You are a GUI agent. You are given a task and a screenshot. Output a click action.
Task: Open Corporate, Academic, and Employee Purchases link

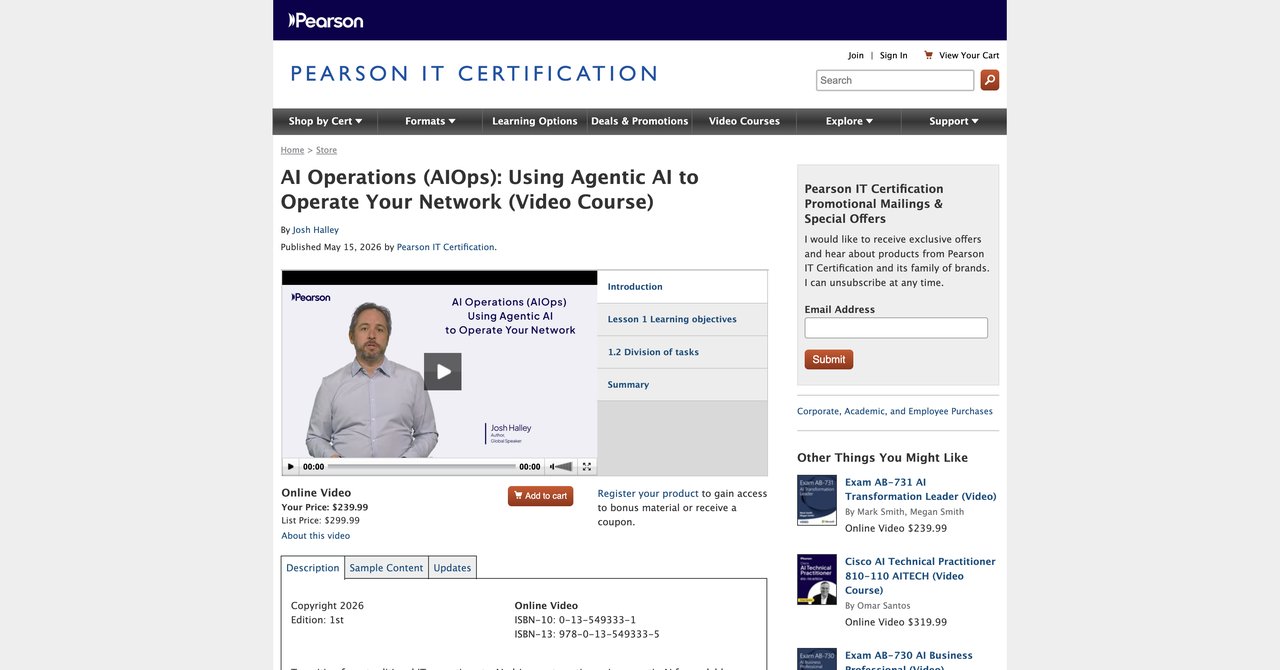tap(895, 411)
